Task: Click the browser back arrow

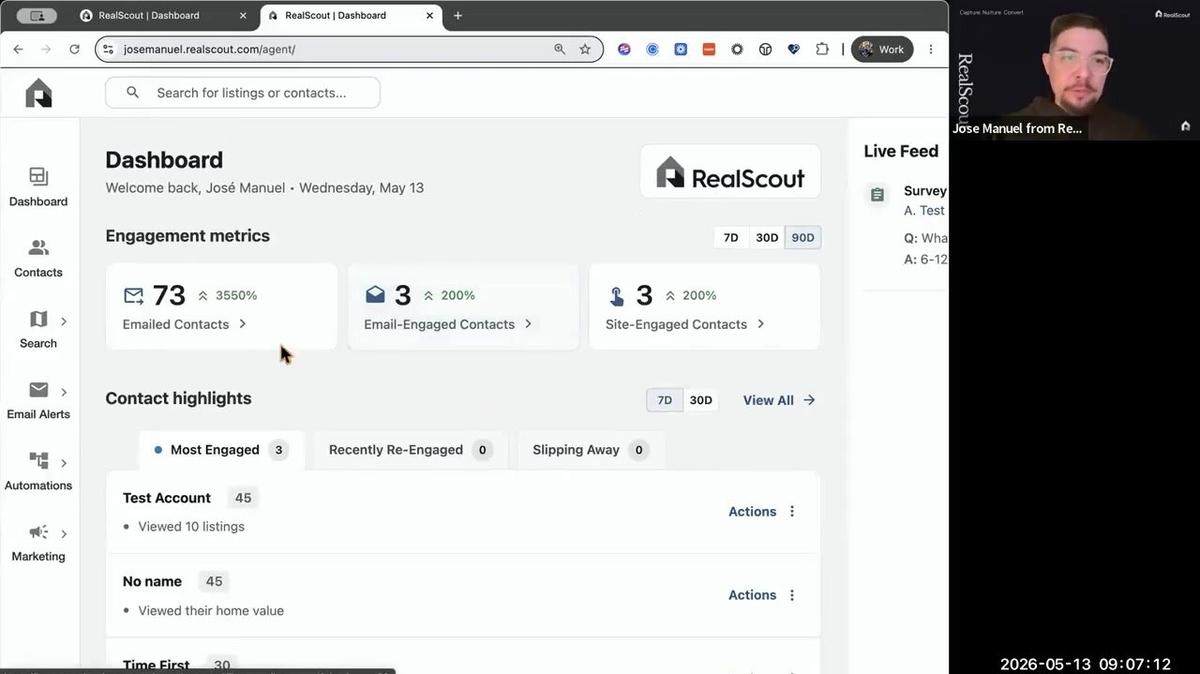Action: tap(18, 49)
